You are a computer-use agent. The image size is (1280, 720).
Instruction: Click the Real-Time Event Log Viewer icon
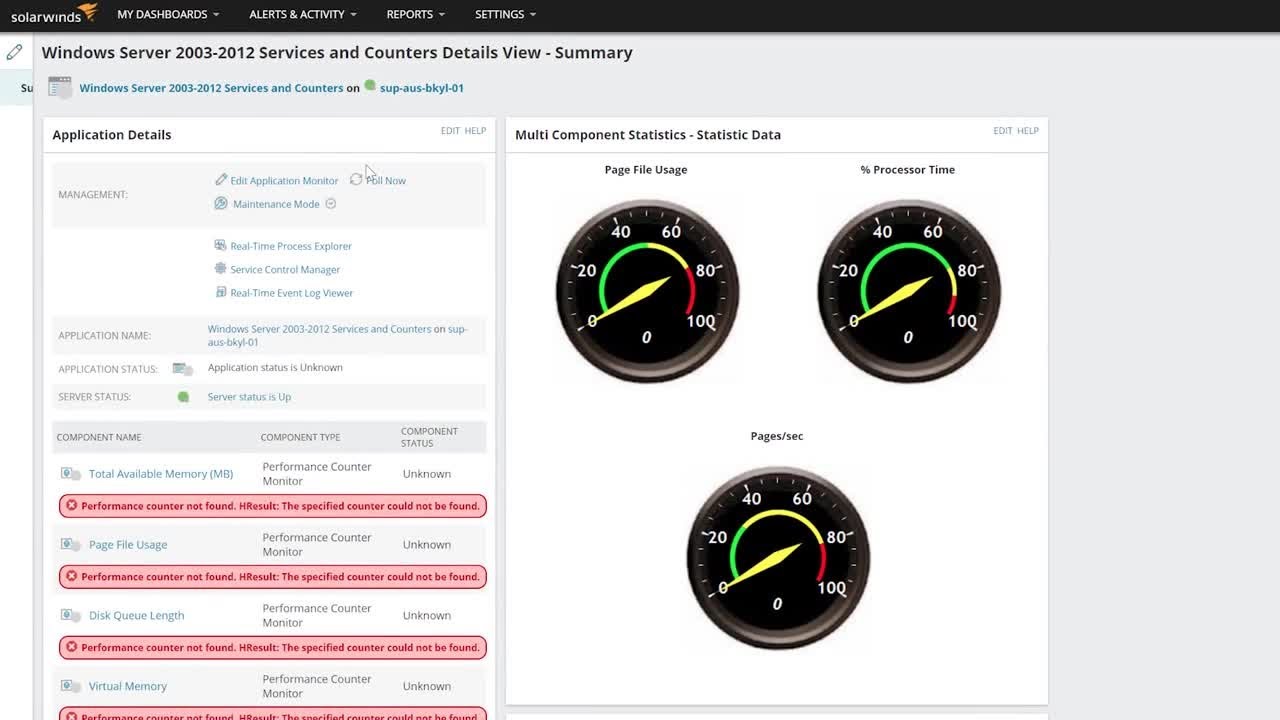[221, 292]
